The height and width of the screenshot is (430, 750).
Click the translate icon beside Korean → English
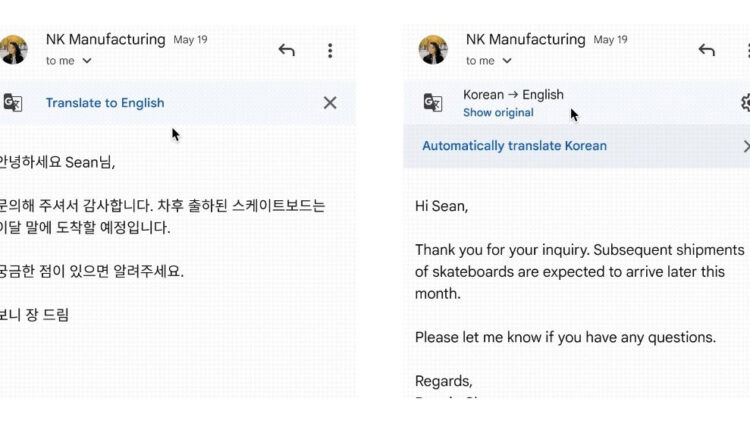433,103
